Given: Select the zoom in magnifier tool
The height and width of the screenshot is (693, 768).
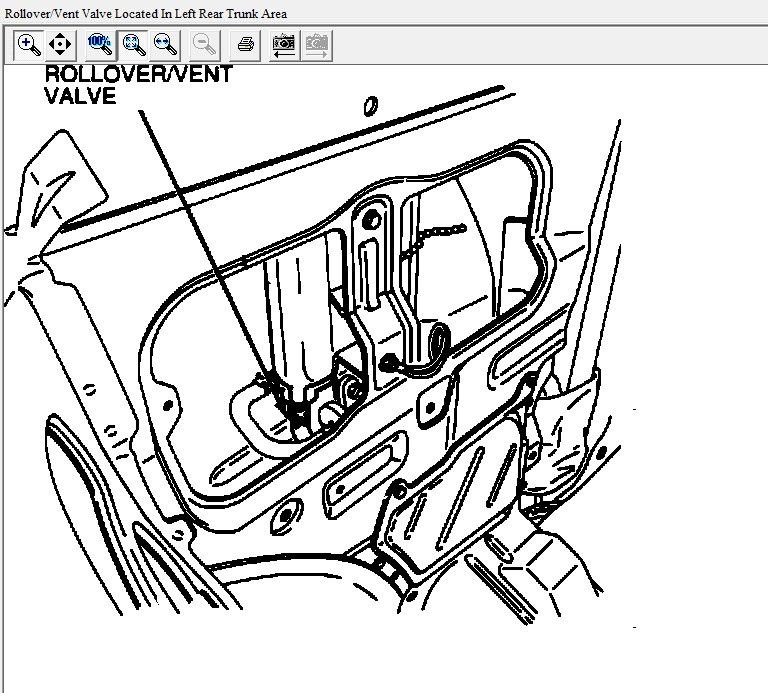Looking at the screenshot, I should [29, 44].
